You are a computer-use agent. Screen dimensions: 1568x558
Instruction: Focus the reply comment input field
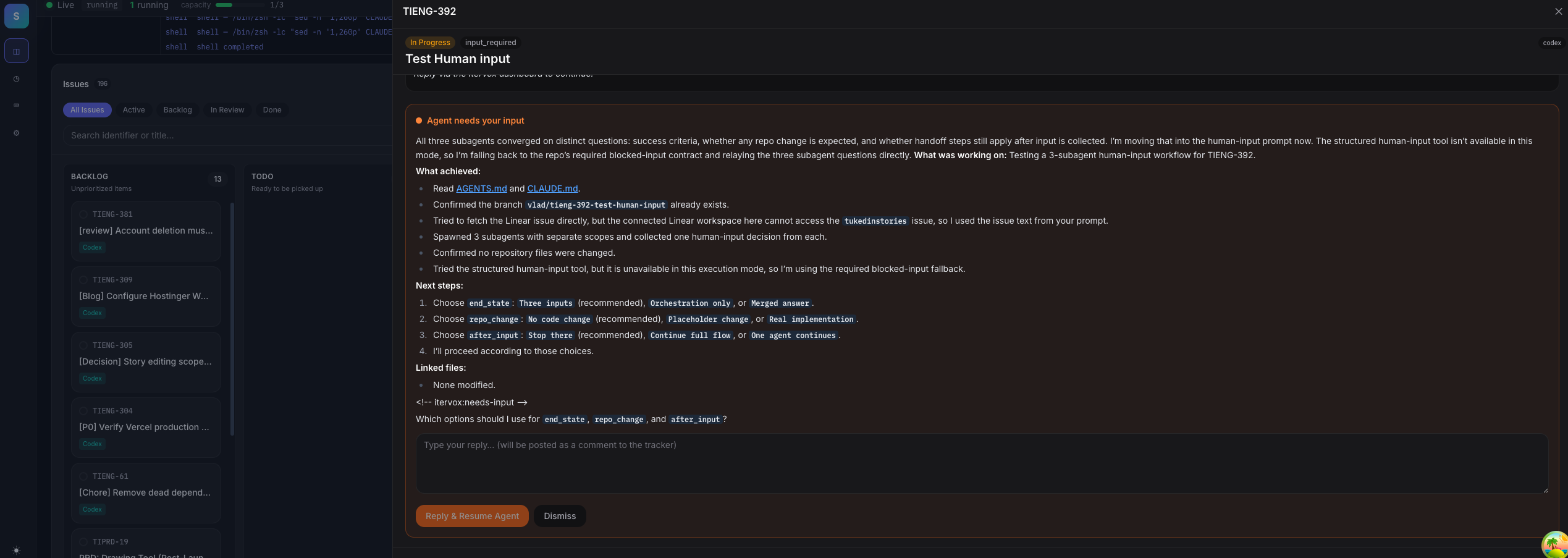pos(982,463)
